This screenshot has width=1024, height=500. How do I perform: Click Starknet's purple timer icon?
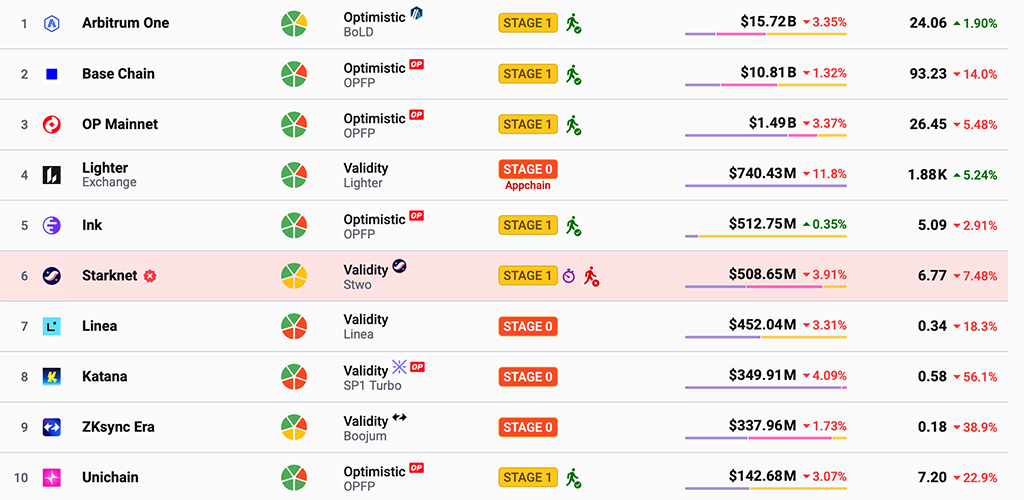pyautogui.click(x=569, y=275)
